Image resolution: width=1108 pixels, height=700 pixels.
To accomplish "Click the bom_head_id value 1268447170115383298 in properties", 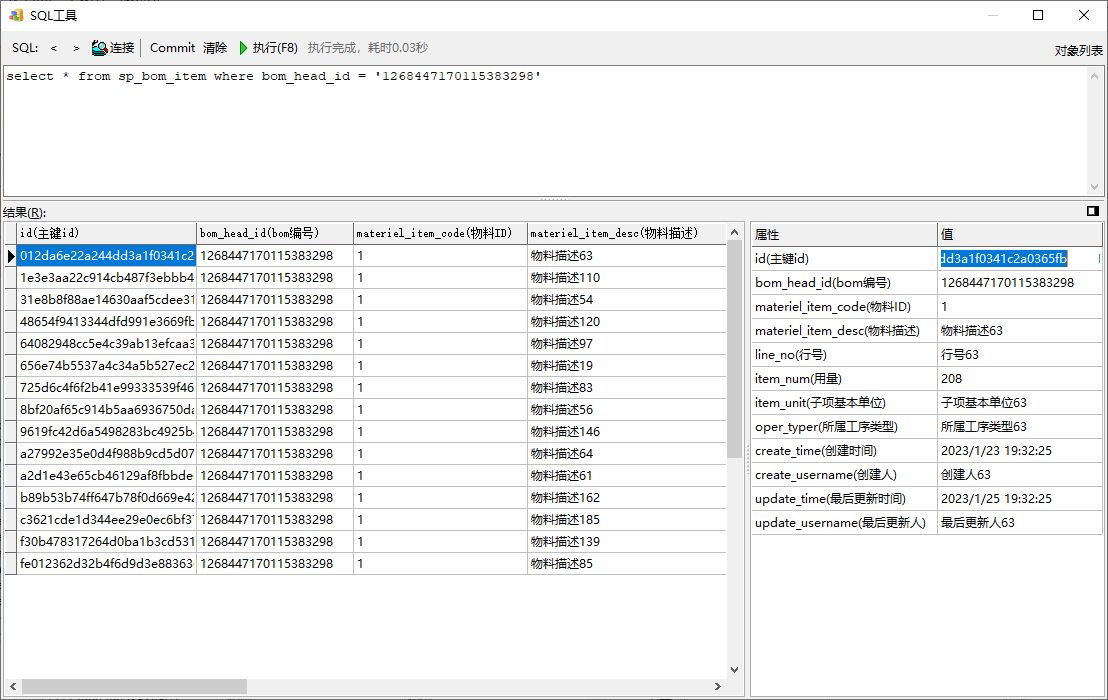I will point(1020,283).
